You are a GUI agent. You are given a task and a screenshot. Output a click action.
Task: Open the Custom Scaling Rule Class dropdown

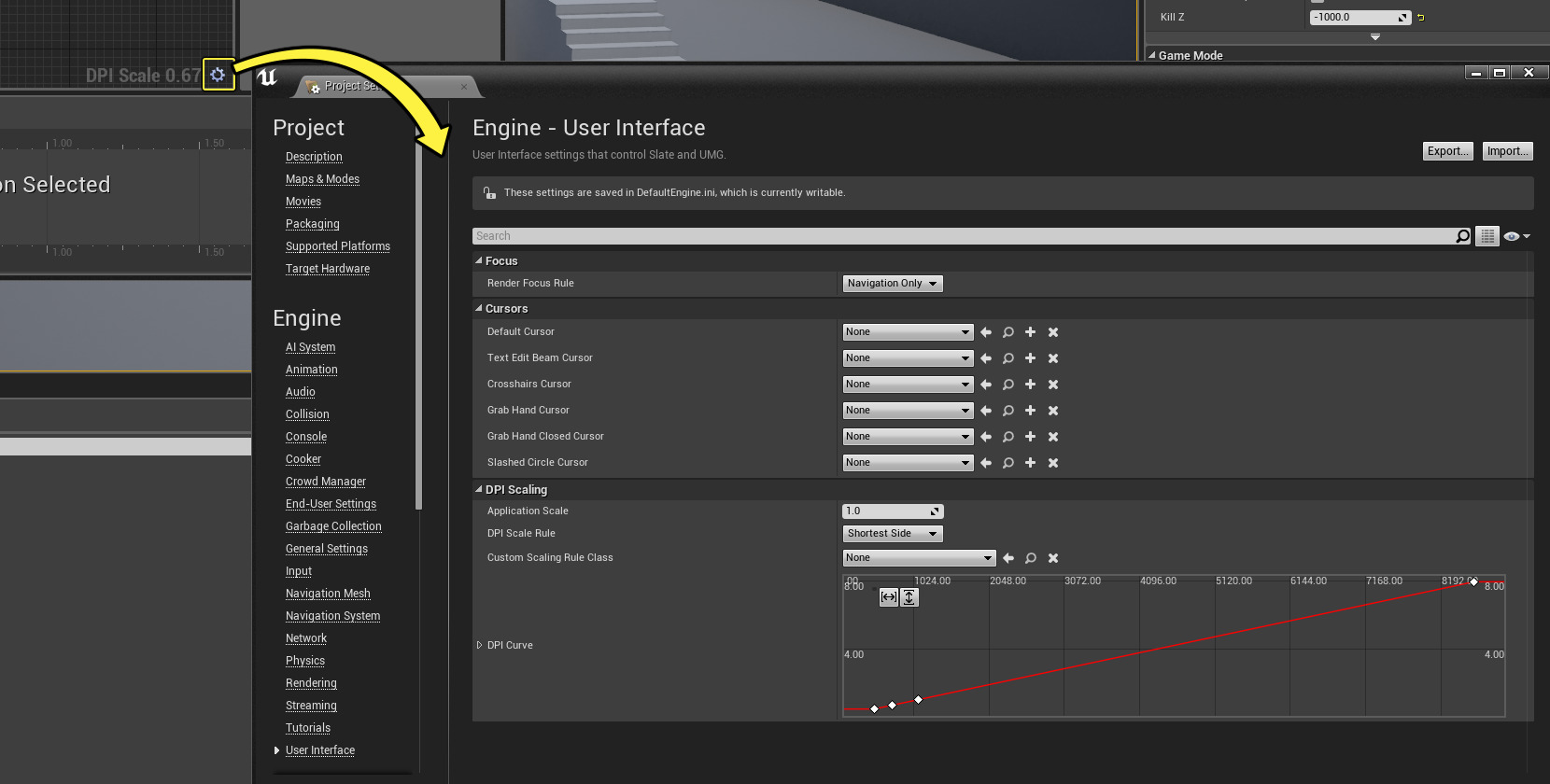(919, 558)
